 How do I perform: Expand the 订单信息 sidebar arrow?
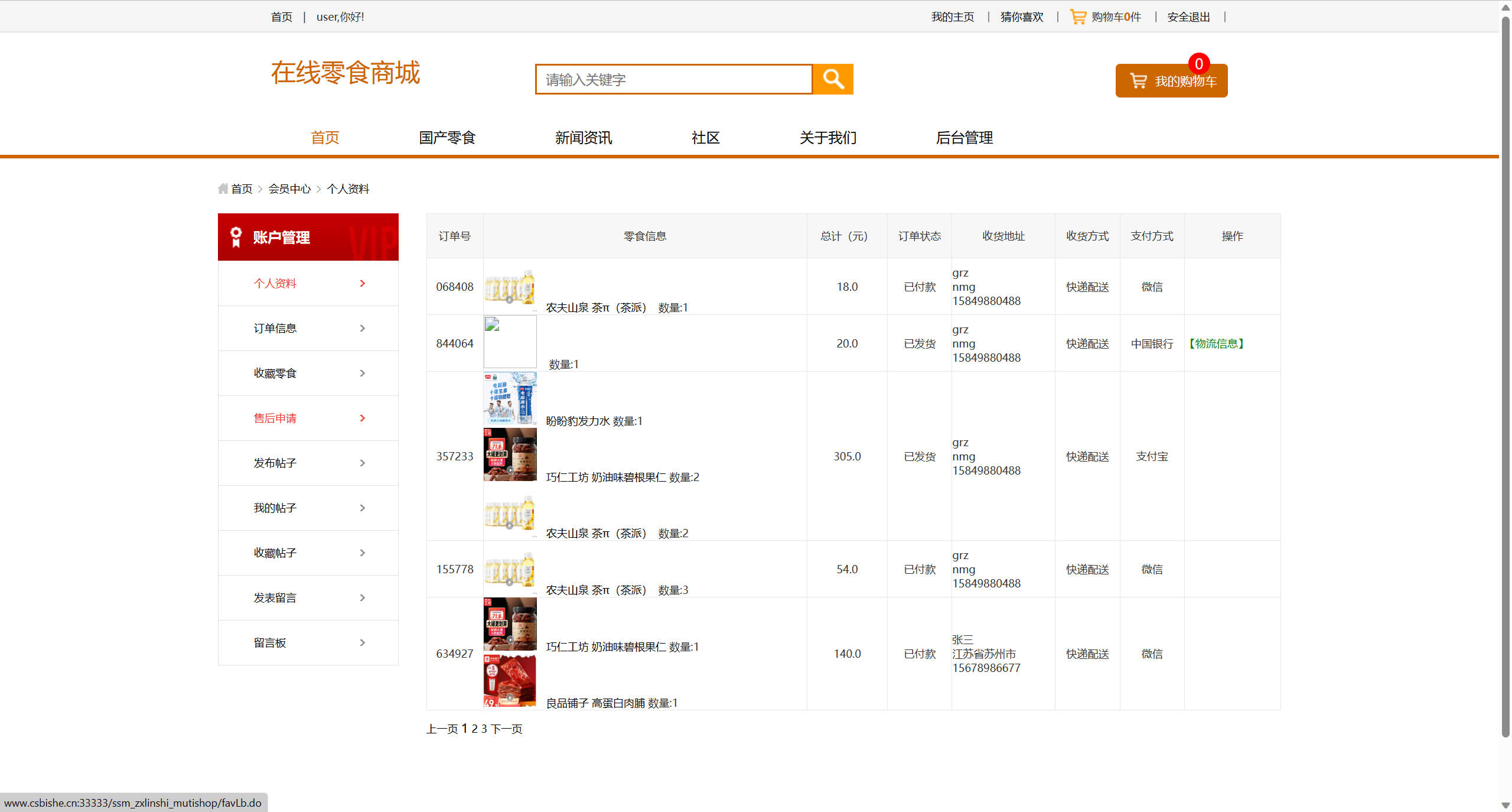tap(362, 328)
